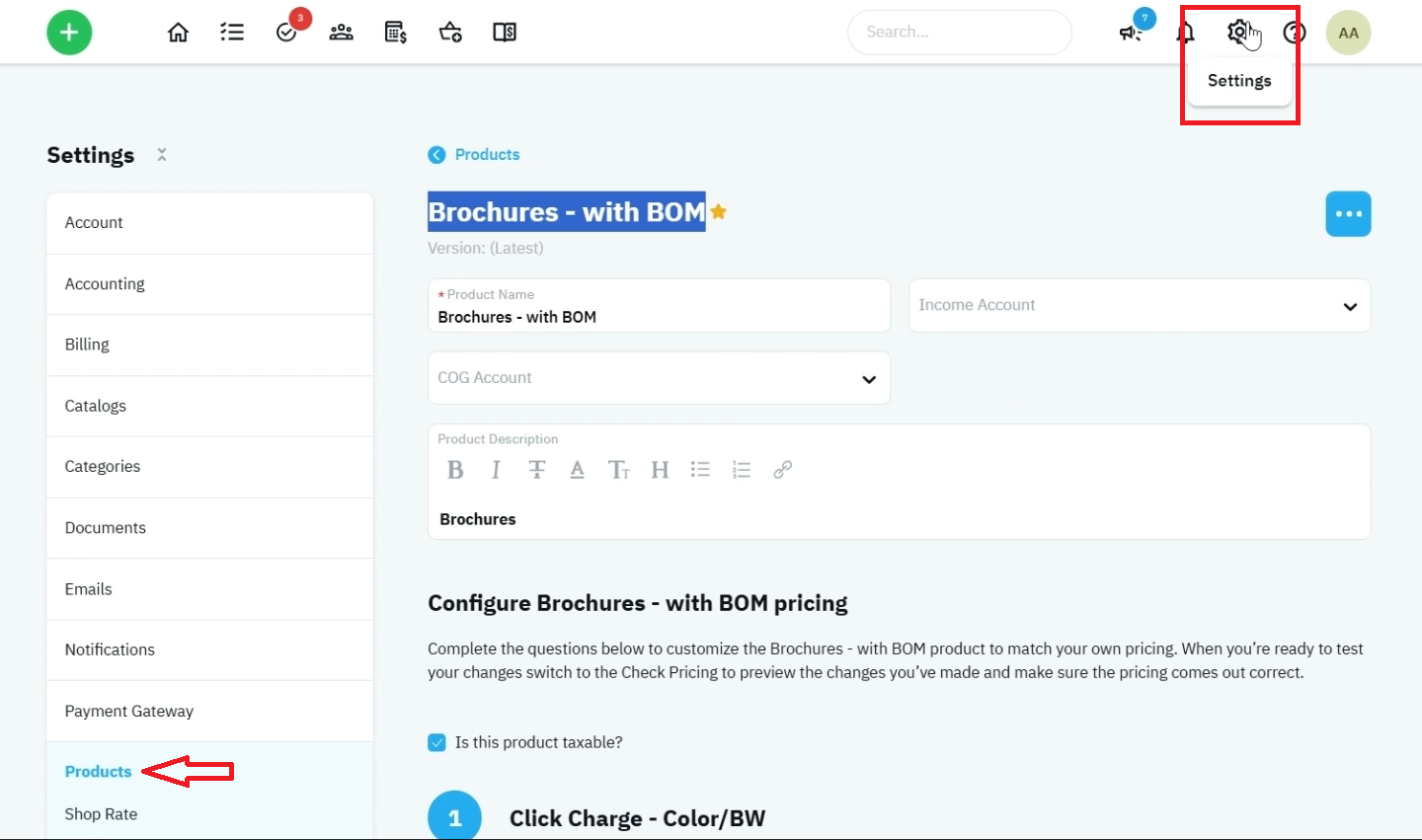
Task: Click Configure Brochures pricing heading
Action: pos(637,603)
